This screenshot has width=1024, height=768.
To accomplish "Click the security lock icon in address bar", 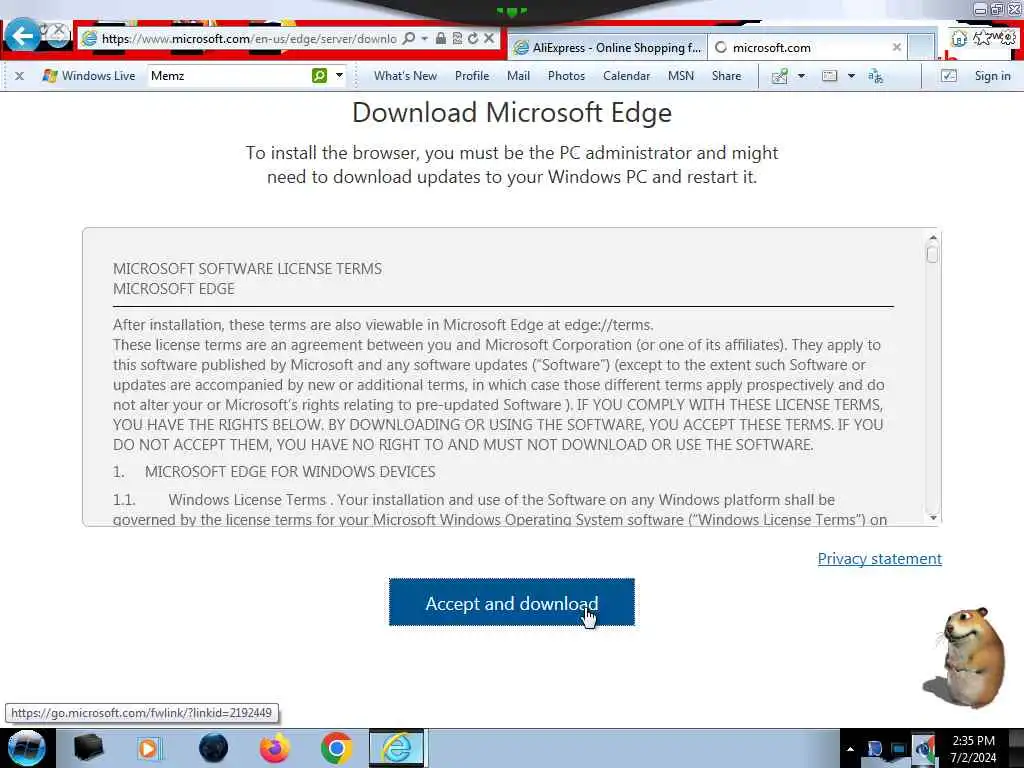I will point(441,39).
